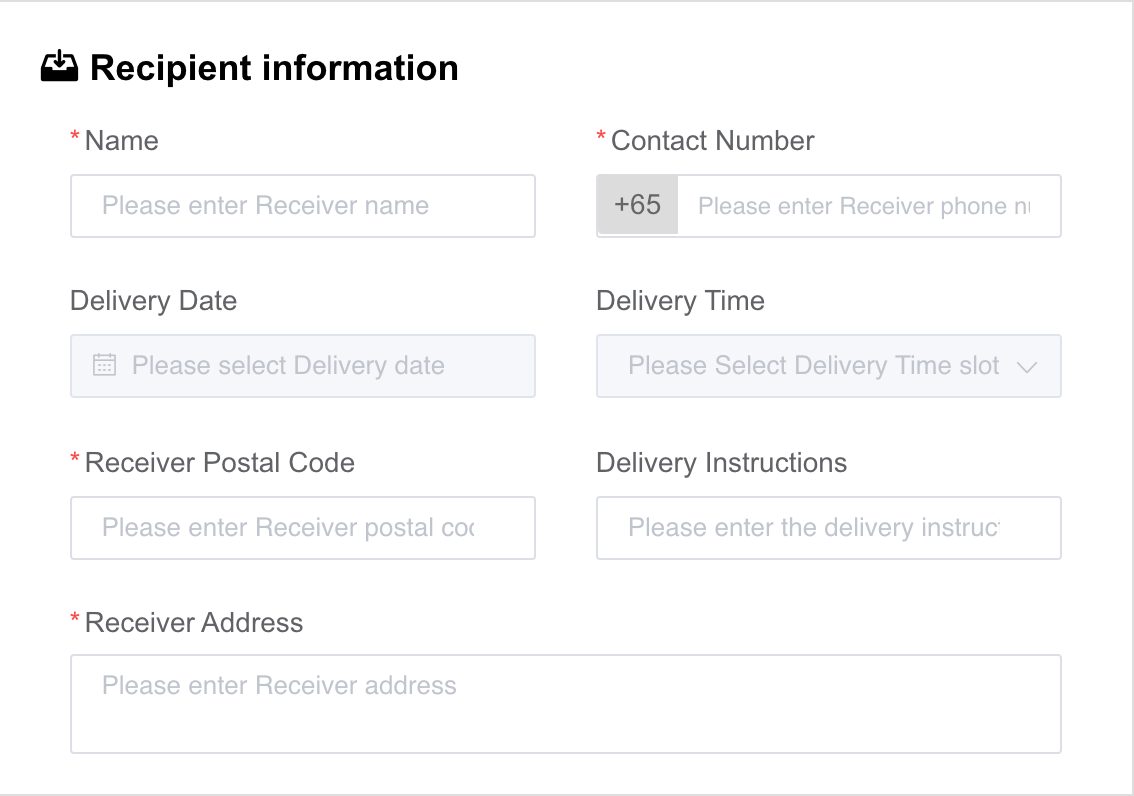Image resolution: width=1134 pixels, height=796 pixels.
Task: Click the asterisk beside Receiver Address label
Action: [74, 616]
